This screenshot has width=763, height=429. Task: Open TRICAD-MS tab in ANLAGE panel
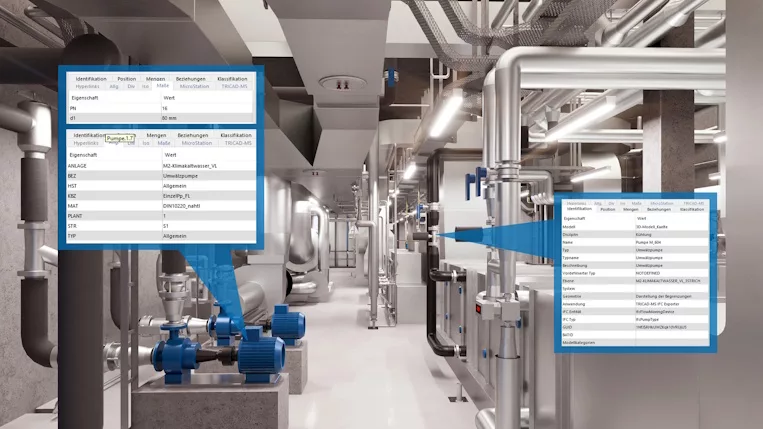(x=238, y=143)
